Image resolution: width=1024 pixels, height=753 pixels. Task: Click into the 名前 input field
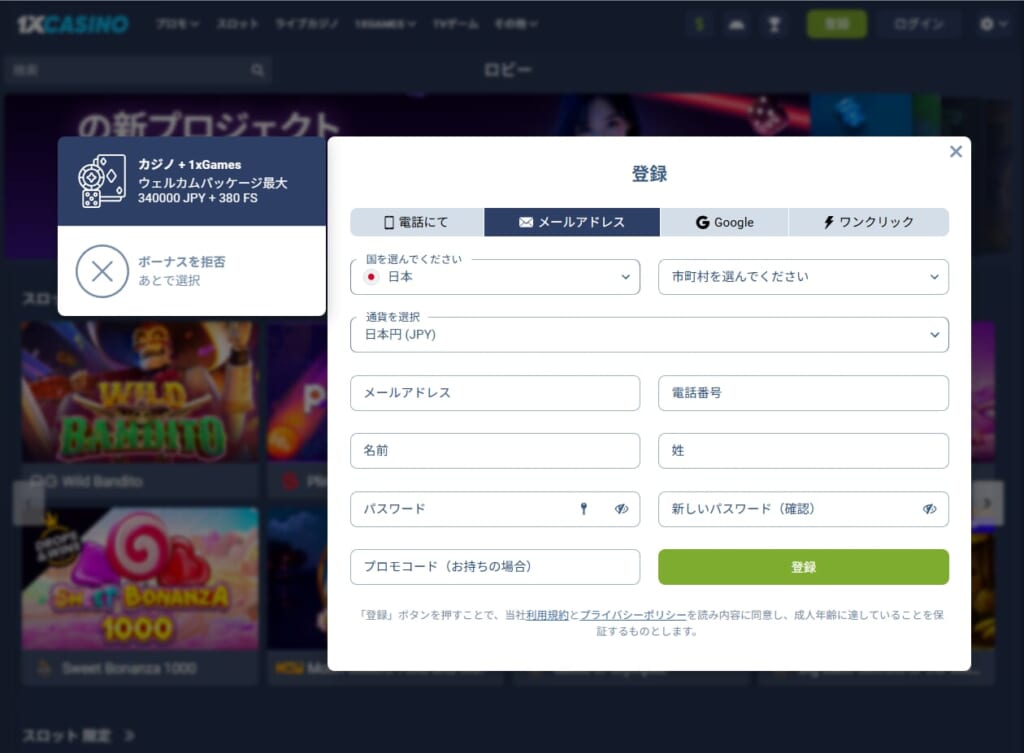click(495, 451)
